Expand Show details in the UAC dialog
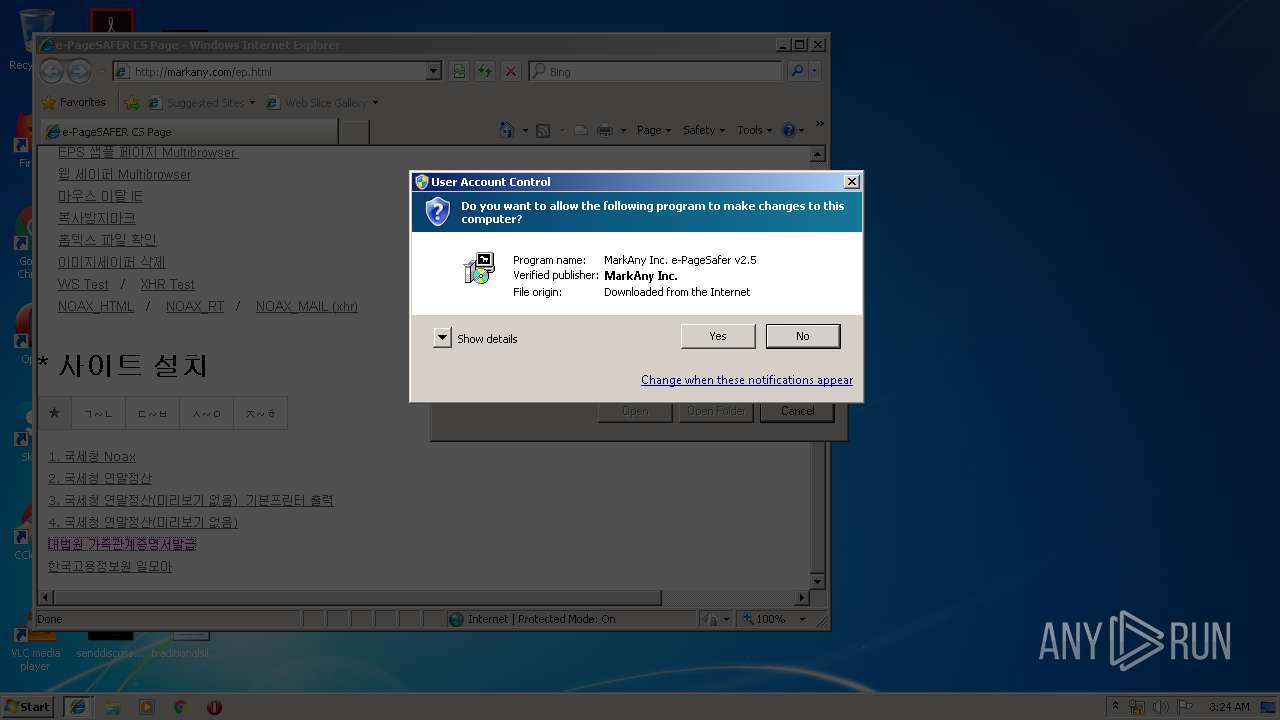The image size is (1280, 720). point(442,338)
